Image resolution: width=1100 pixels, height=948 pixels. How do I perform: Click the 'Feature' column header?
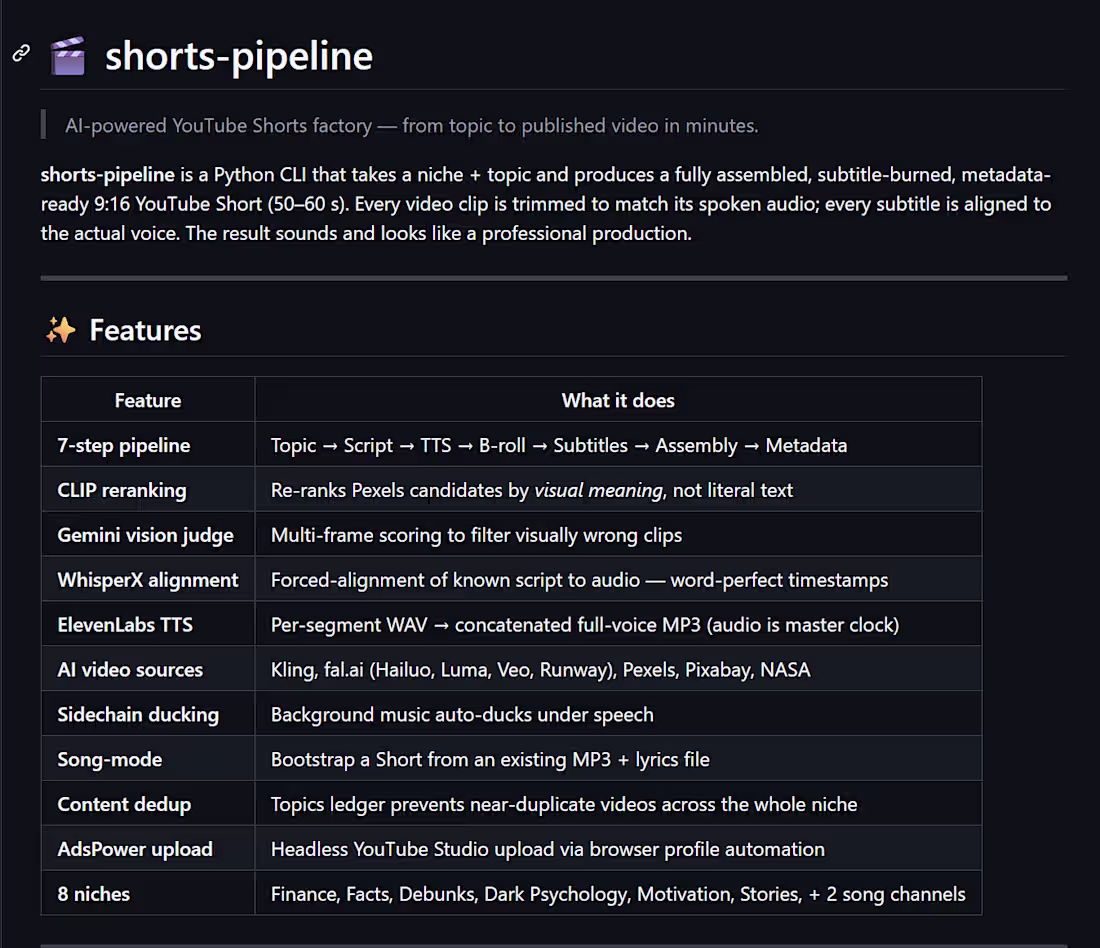click(148, 400)
